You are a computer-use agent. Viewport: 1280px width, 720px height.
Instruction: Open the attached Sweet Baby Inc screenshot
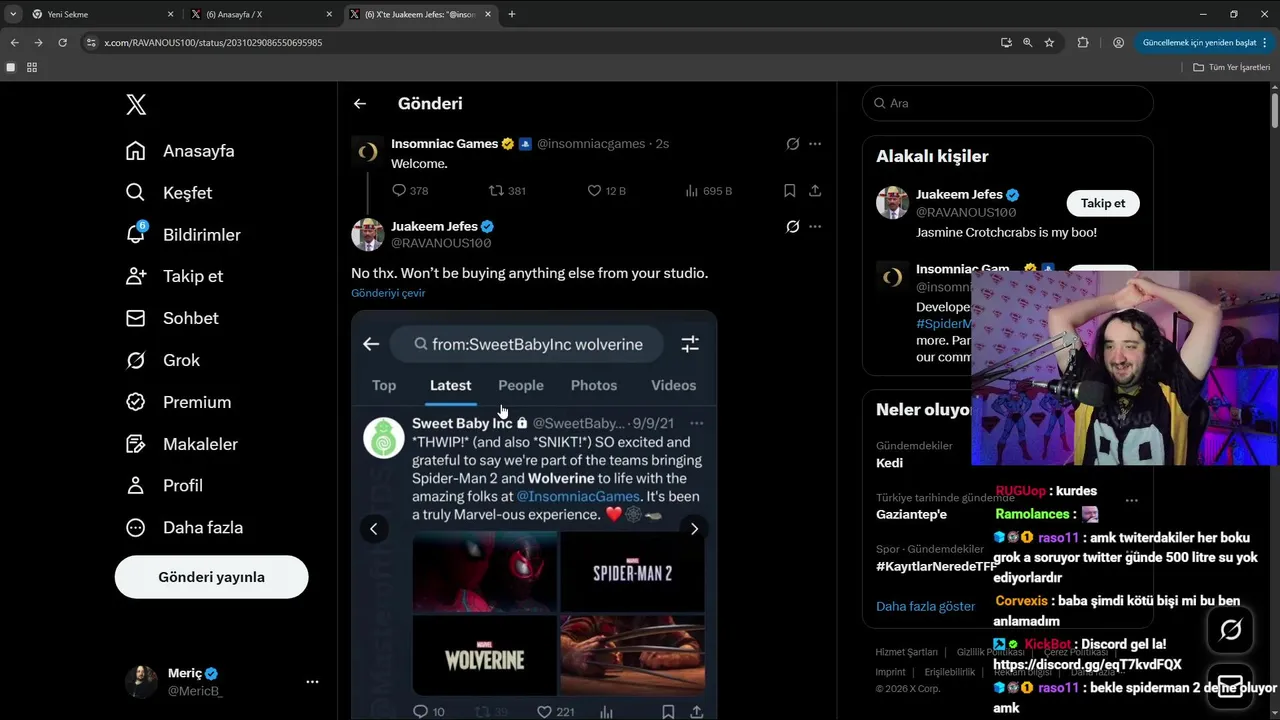(534, 515)
